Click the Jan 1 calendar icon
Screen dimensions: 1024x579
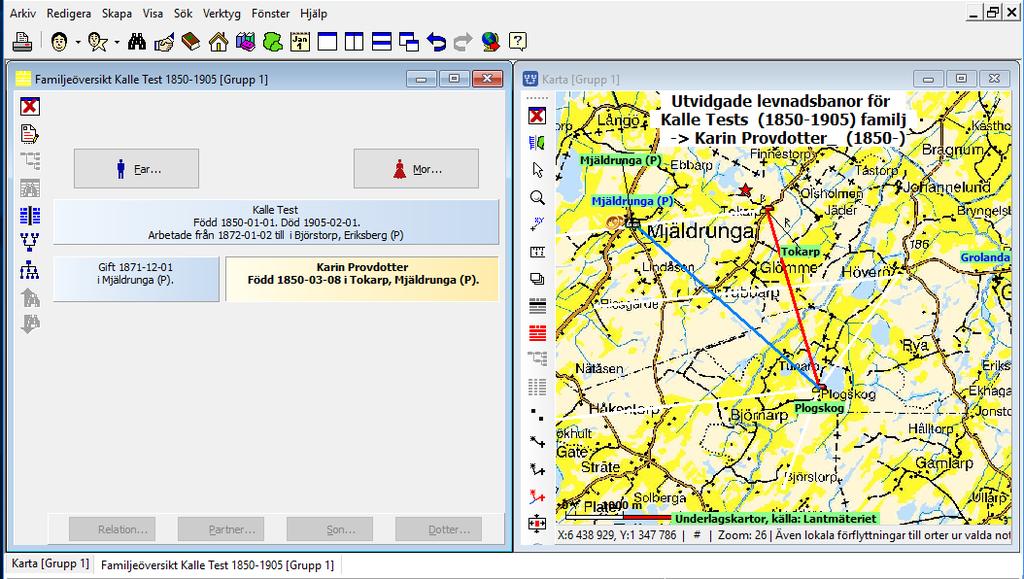[x=300, y=42]
